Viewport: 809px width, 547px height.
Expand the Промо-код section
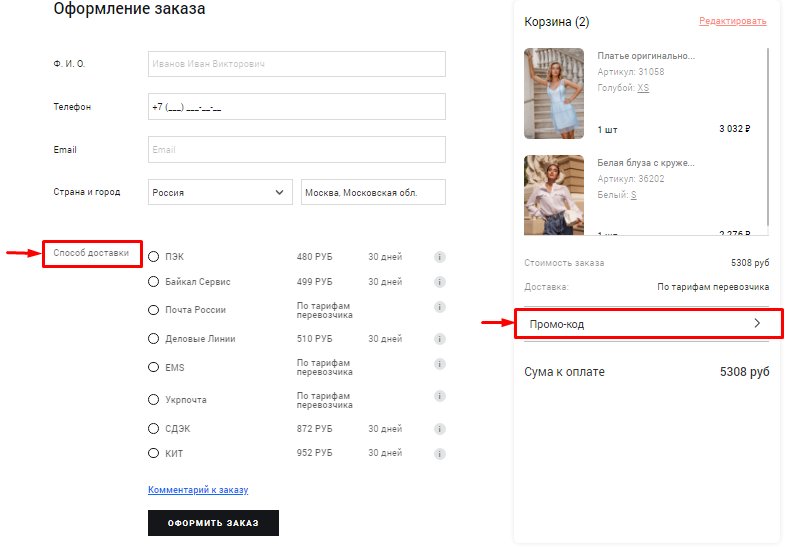(x=649, y=324)
